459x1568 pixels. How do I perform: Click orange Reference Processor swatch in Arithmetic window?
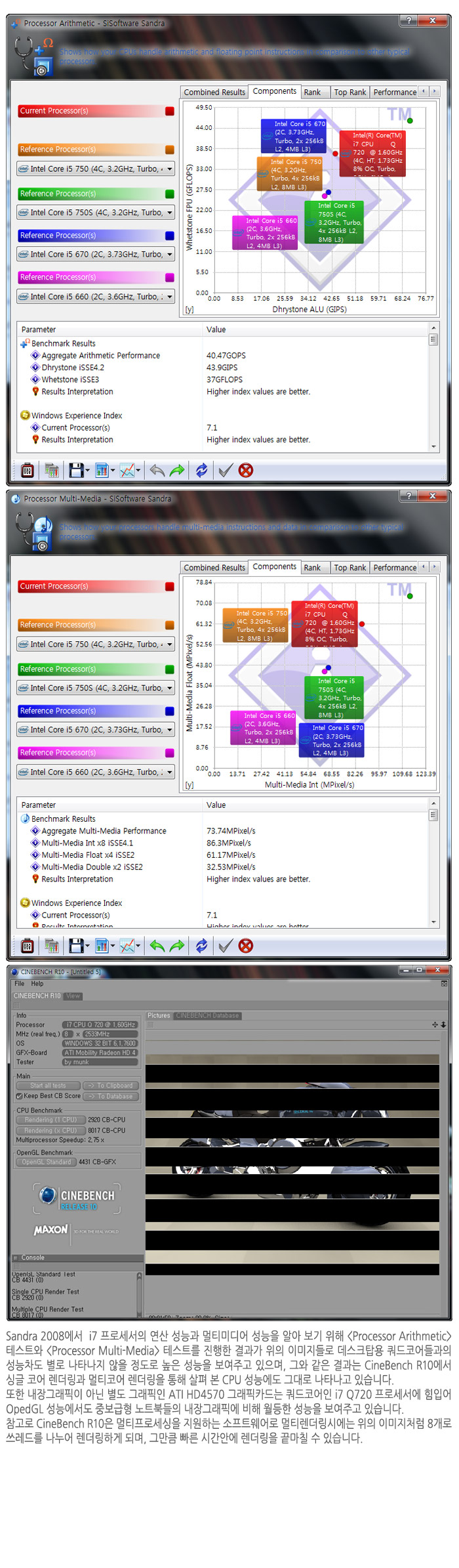tap(170, 150)
